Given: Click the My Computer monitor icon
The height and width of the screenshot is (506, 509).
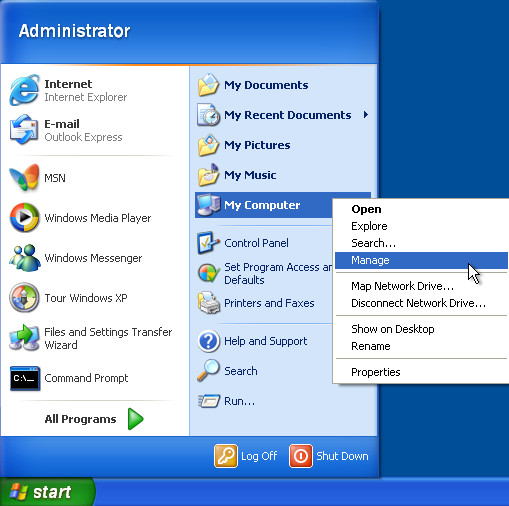Looking at the screenshot, I should (209, 205).
